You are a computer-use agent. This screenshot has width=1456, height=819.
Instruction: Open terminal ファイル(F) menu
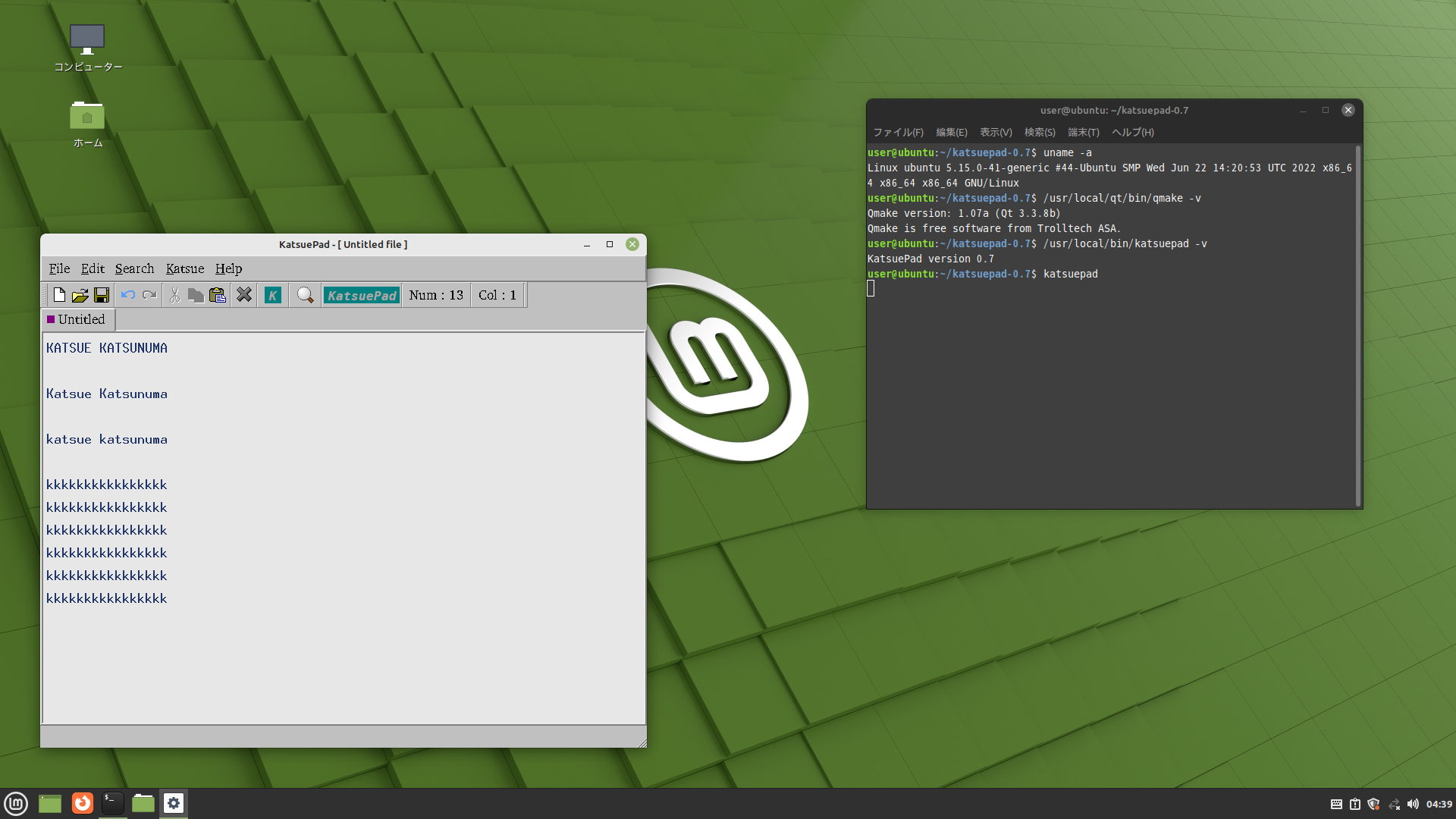click(x=898, y=132)
